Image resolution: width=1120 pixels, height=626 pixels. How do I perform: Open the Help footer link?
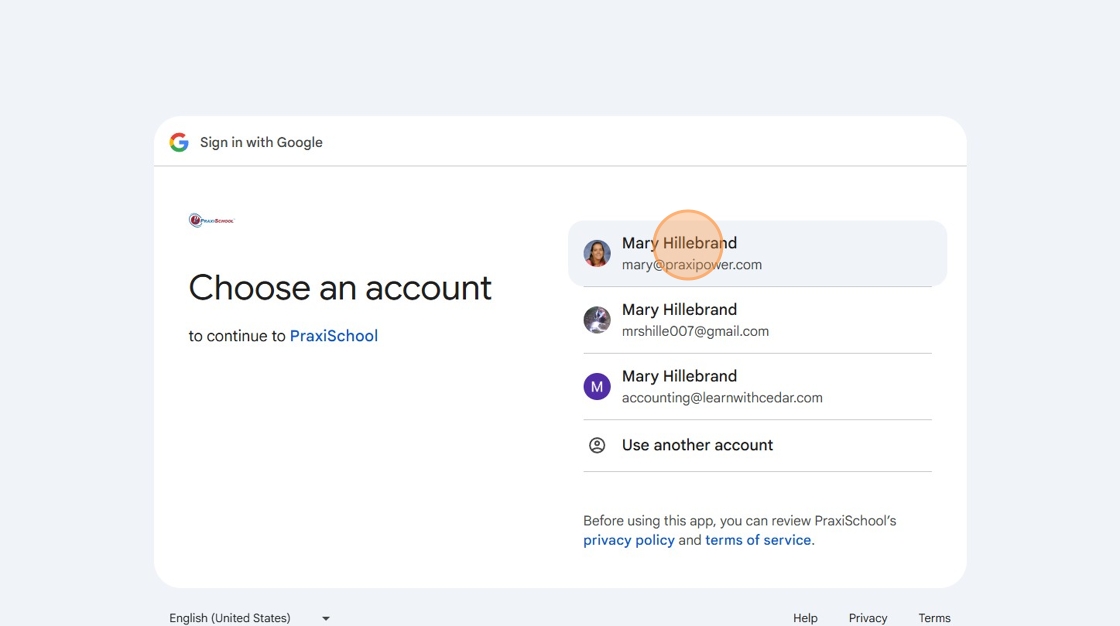coord(805,618)
